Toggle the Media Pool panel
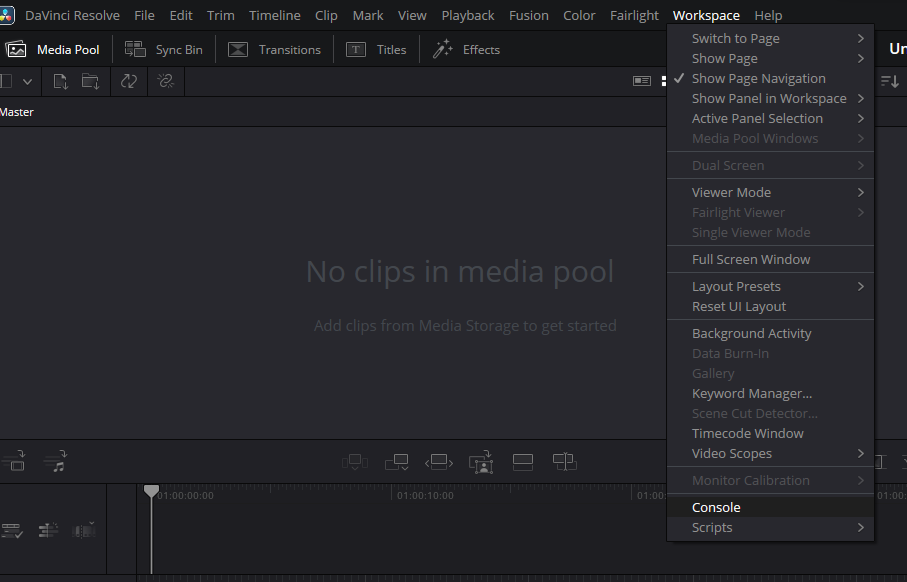The height and width of the screenshot is (582, 907). [x=54, y=49]
